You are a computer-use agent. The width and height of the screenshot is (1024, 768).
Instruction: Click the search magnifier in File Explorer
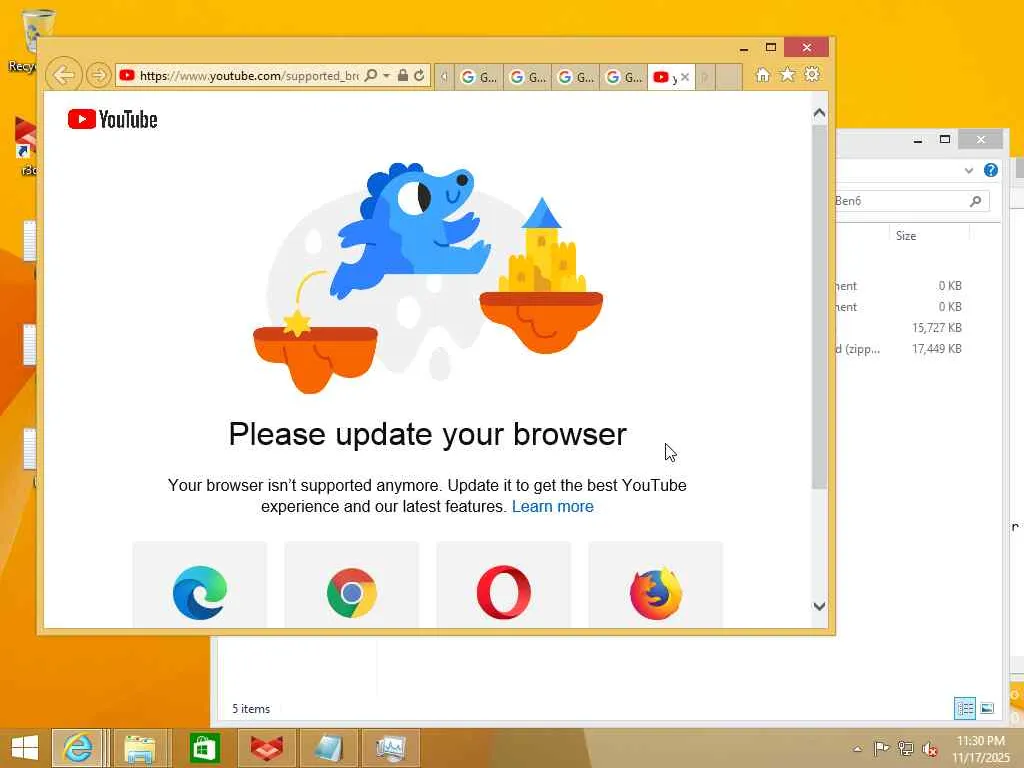click(976, 201)
